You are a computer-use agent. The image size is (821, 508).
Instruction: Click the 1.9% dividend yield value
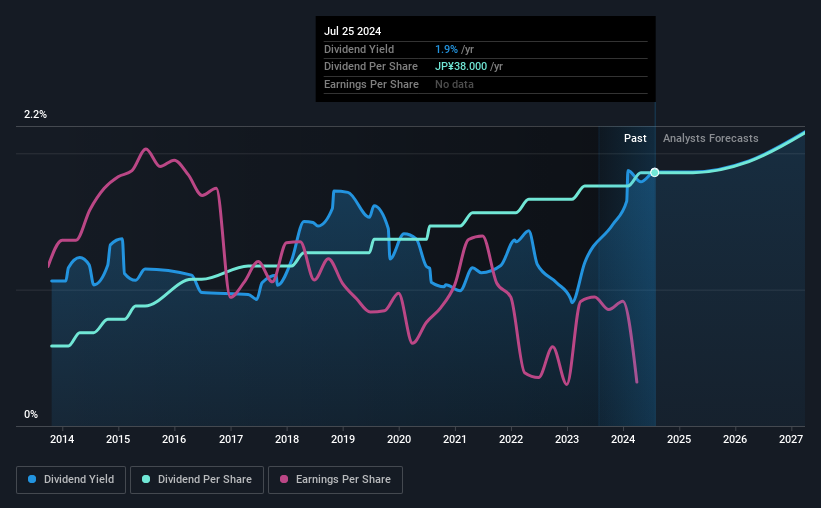point(446,49)
